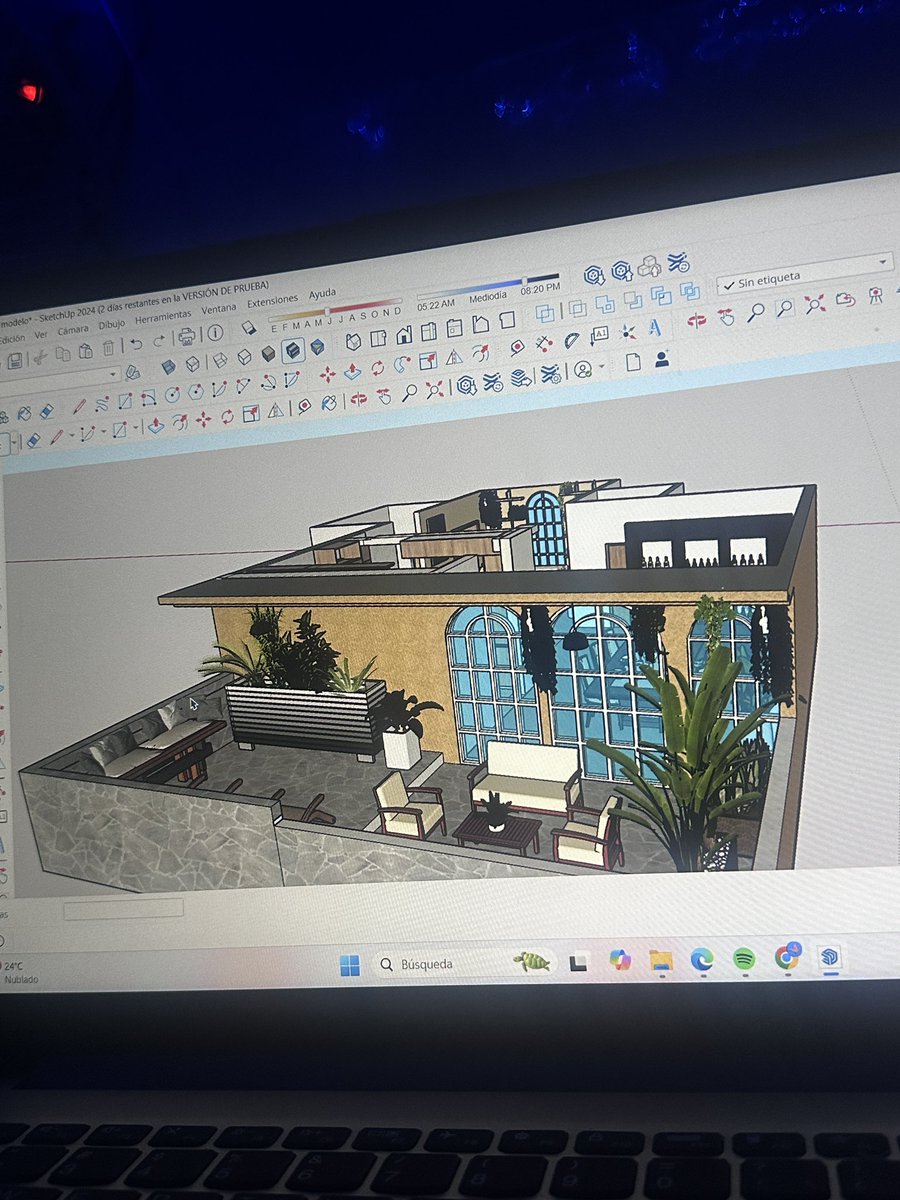
Task: Select the Front view house icon
Action: pyautogui.click(x=404, y=334)
